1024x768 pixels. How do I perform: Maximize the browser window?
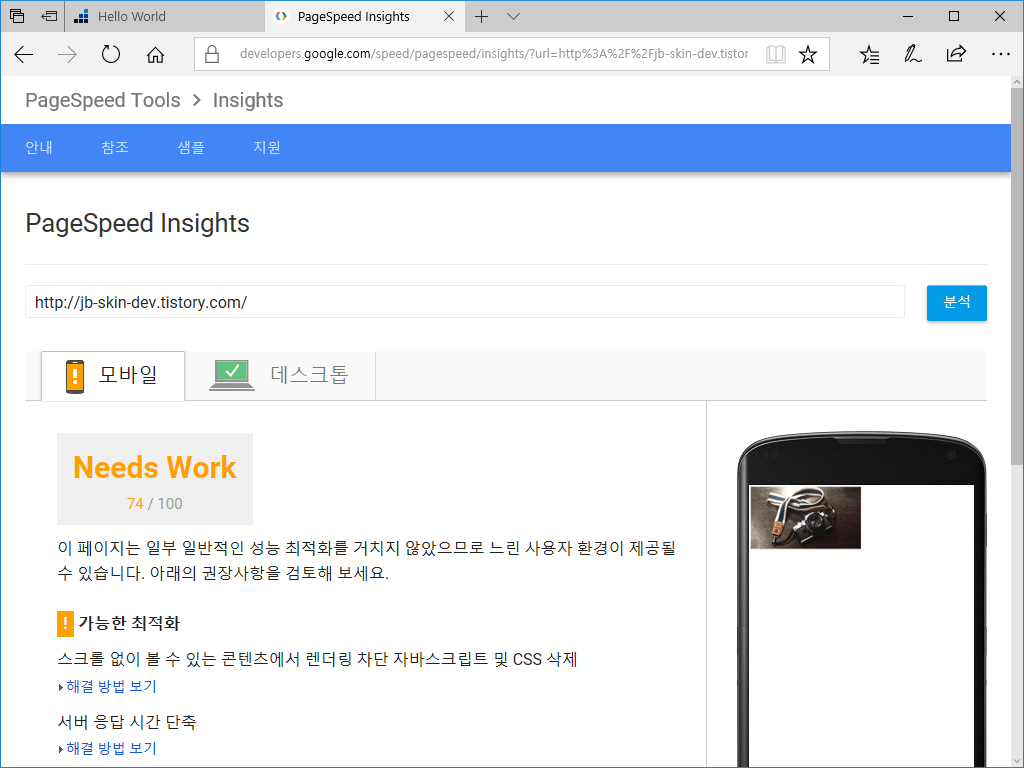(953, 16)
